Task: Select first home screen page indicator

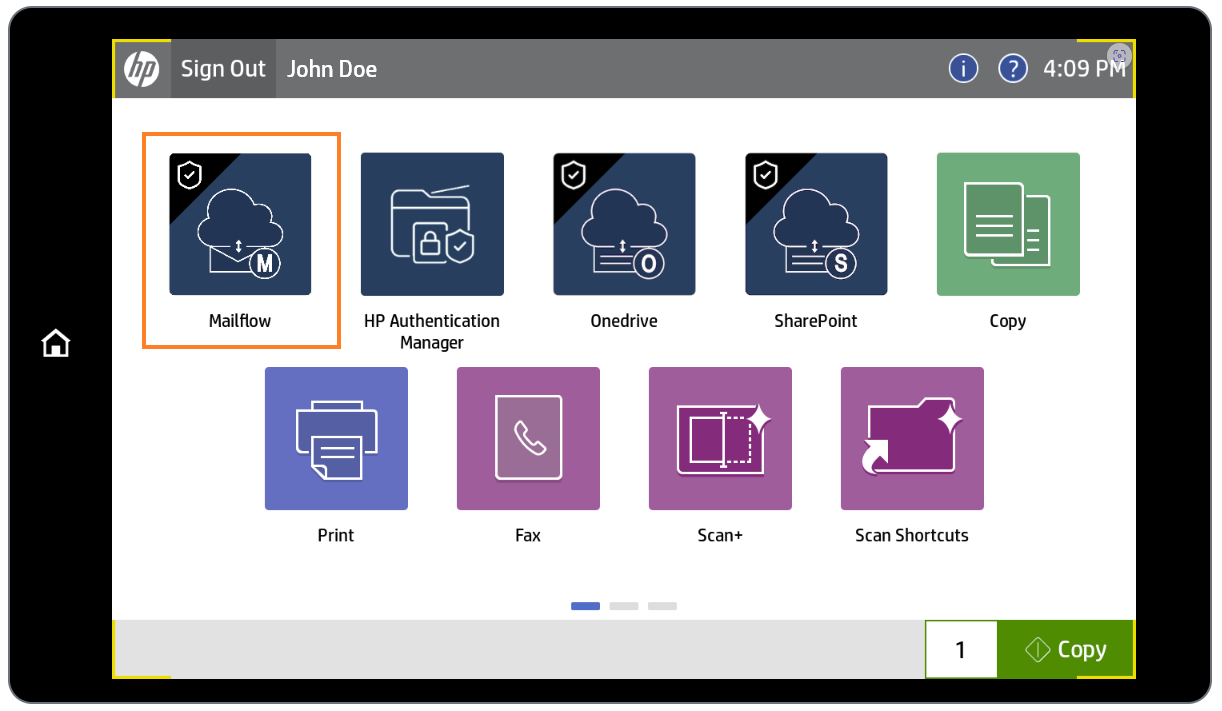Action: pyautogui.click(x=586, y=606)
